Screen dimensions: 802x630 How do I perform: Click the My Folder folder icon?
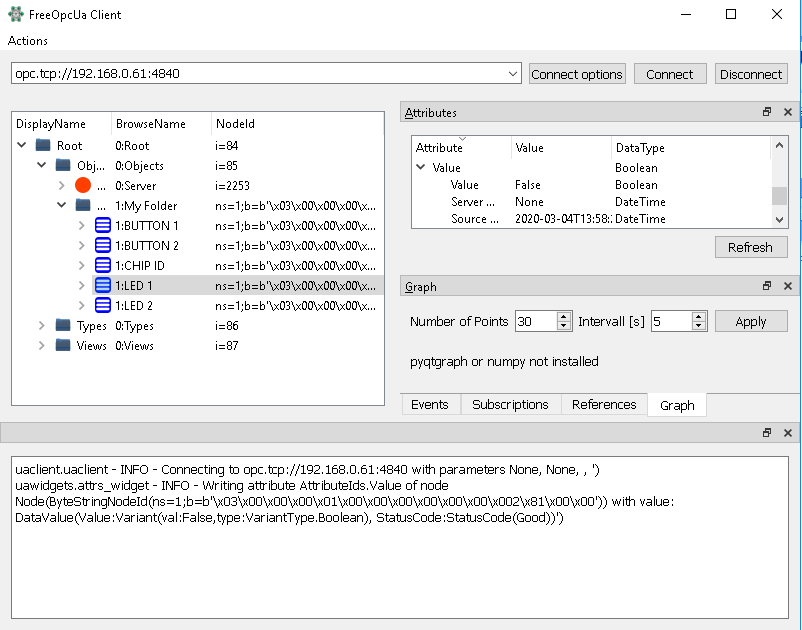click(x=83, y=205)
